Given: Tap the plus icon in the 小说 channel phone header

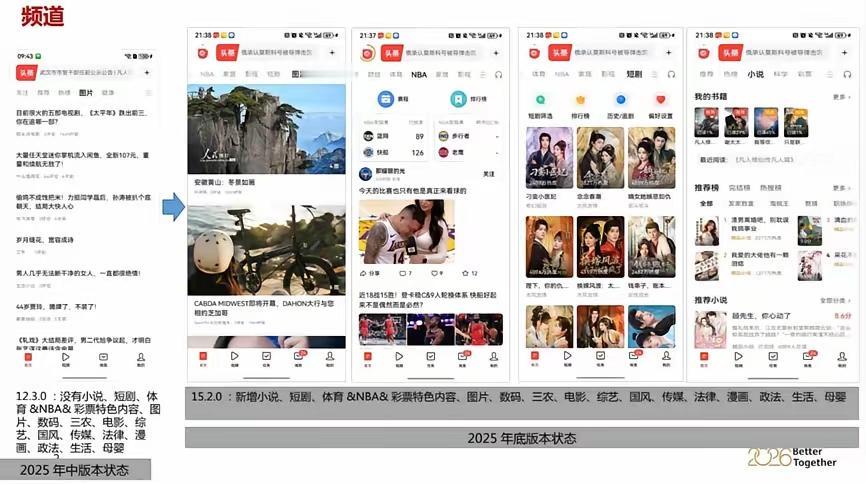Looking at the screenshot, I should (x=844, y=52).
